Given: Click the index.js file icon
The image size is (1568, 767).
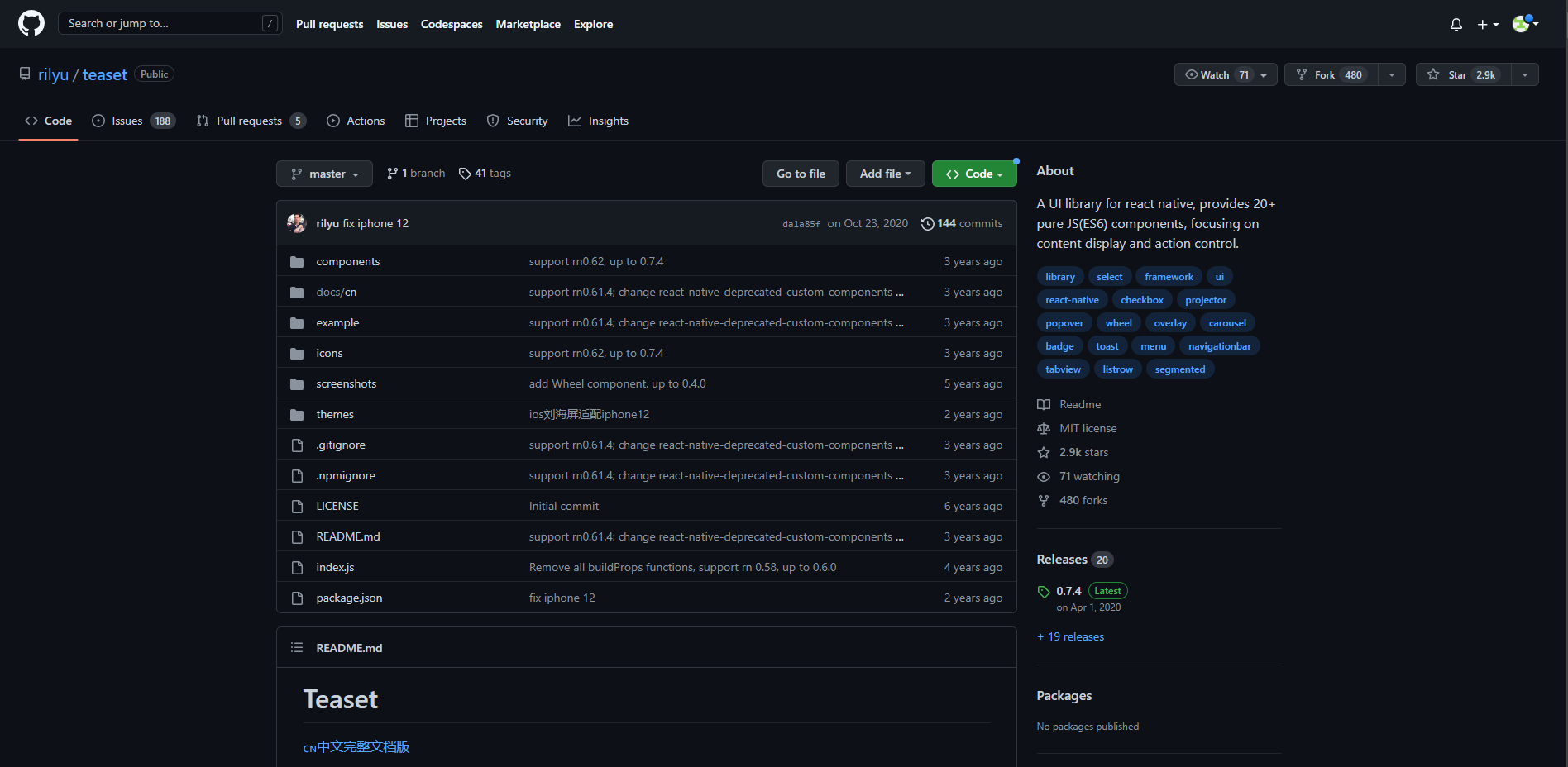Looking at the screenshot, I should click(x=297, y=568).
